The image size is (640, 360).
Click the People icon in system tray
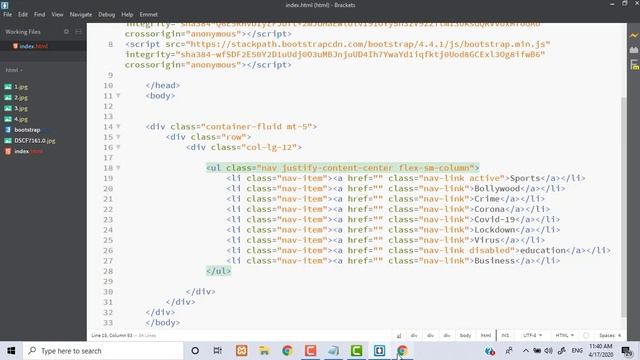click(x=509, y=351)
